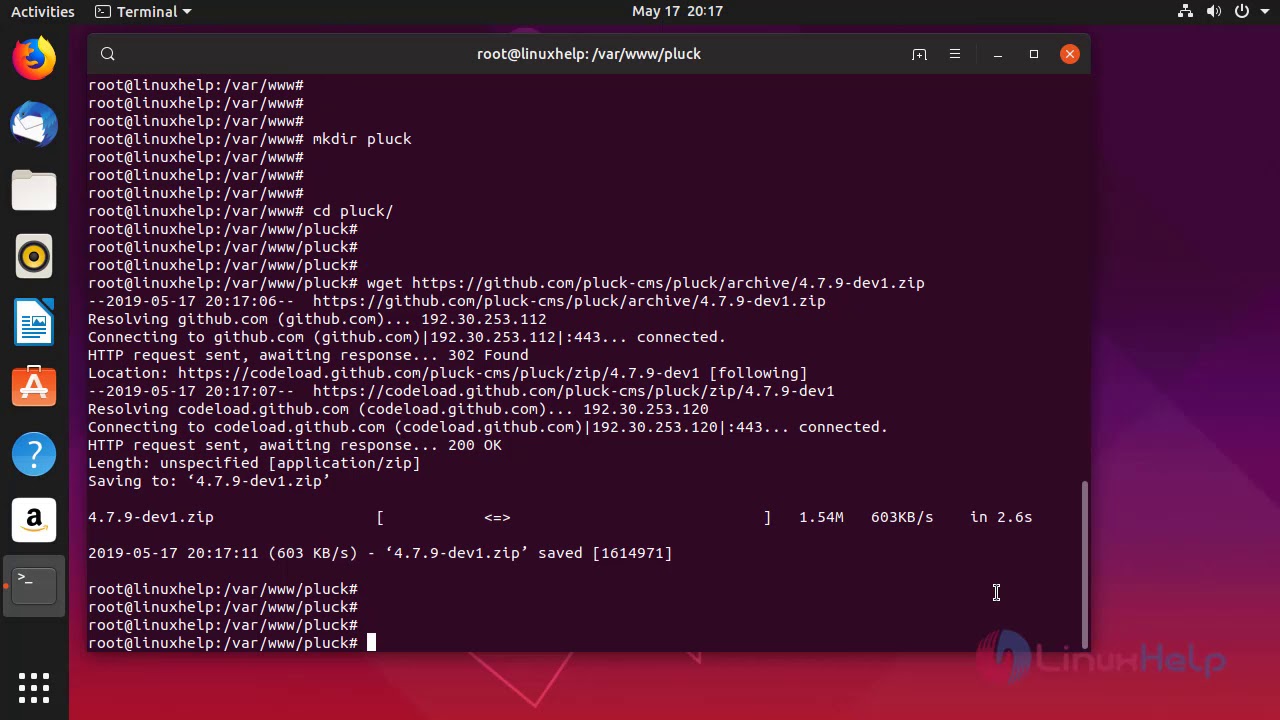The width and height of the screenshot is (1280, 720).
Task: Open Ubuntu Software from the dock
Action: tap(34, 388)
